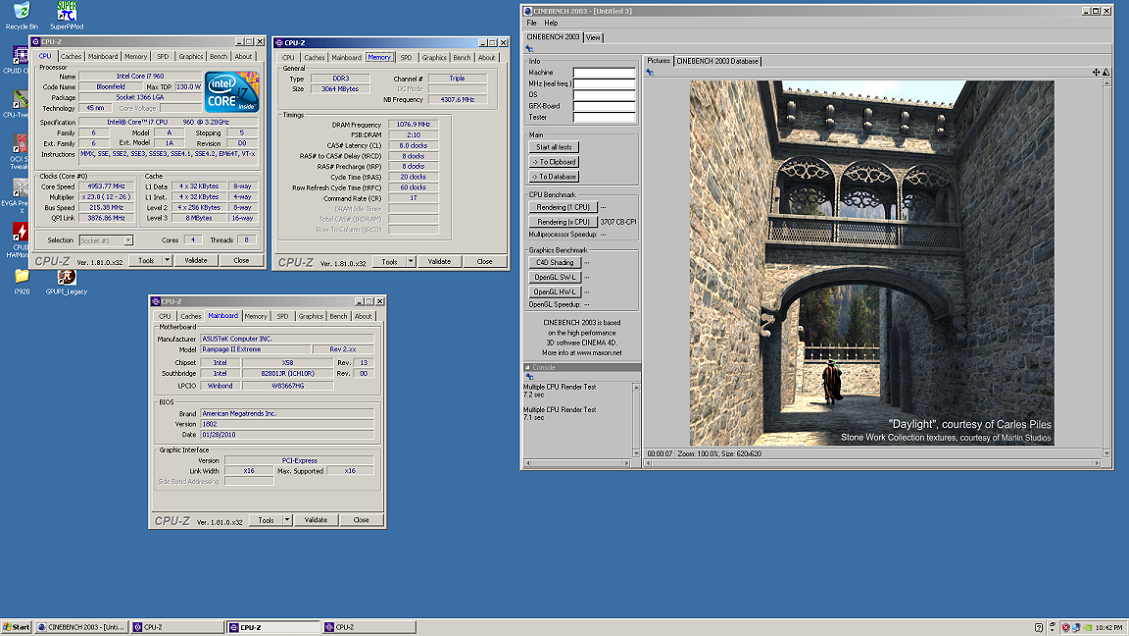This screenshot has height=636, width=1129.
Task: Open the Caches tab in the CPU window of CPU-Z
Action: [71, 56]
